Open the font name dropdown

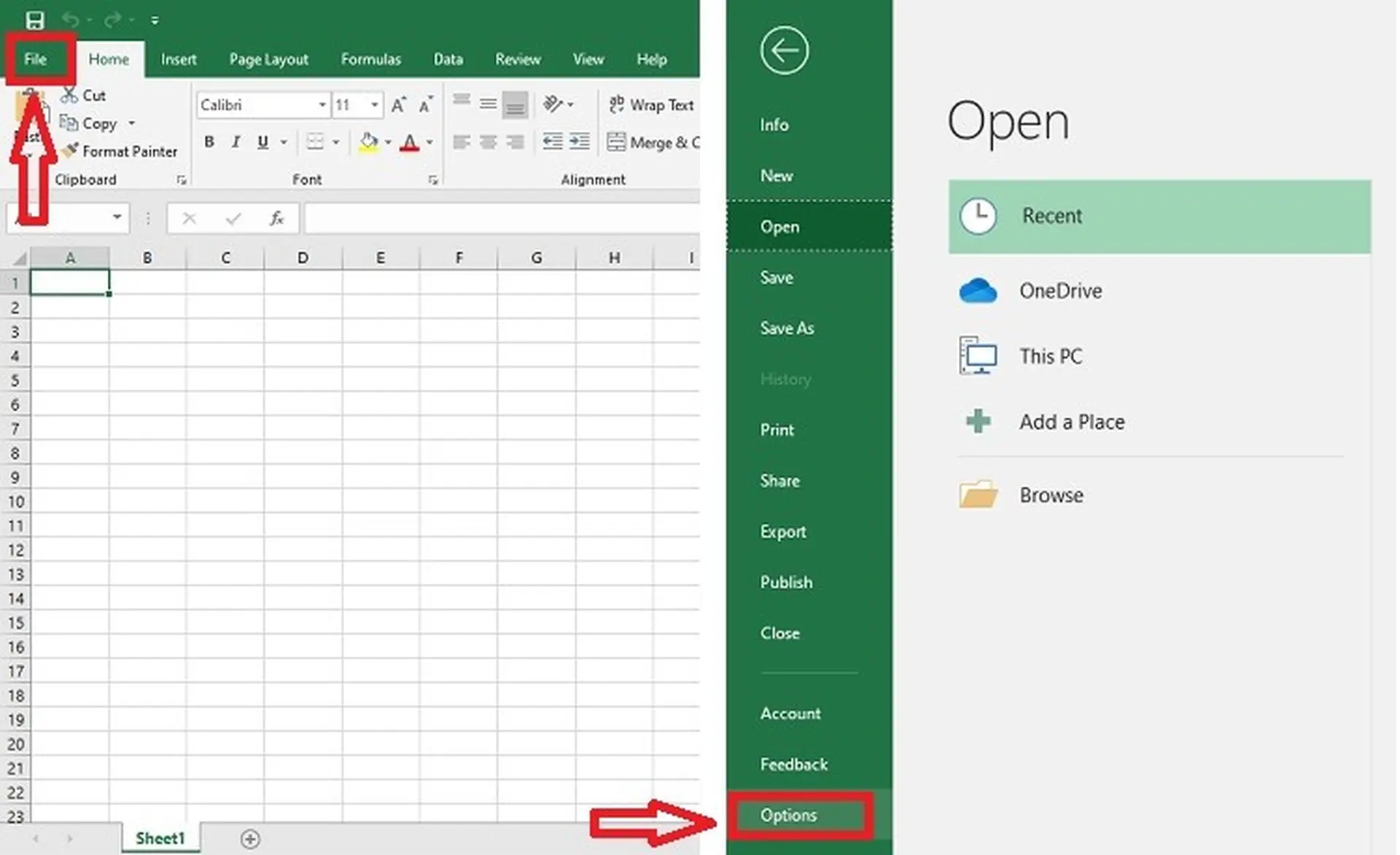(323, 104)
